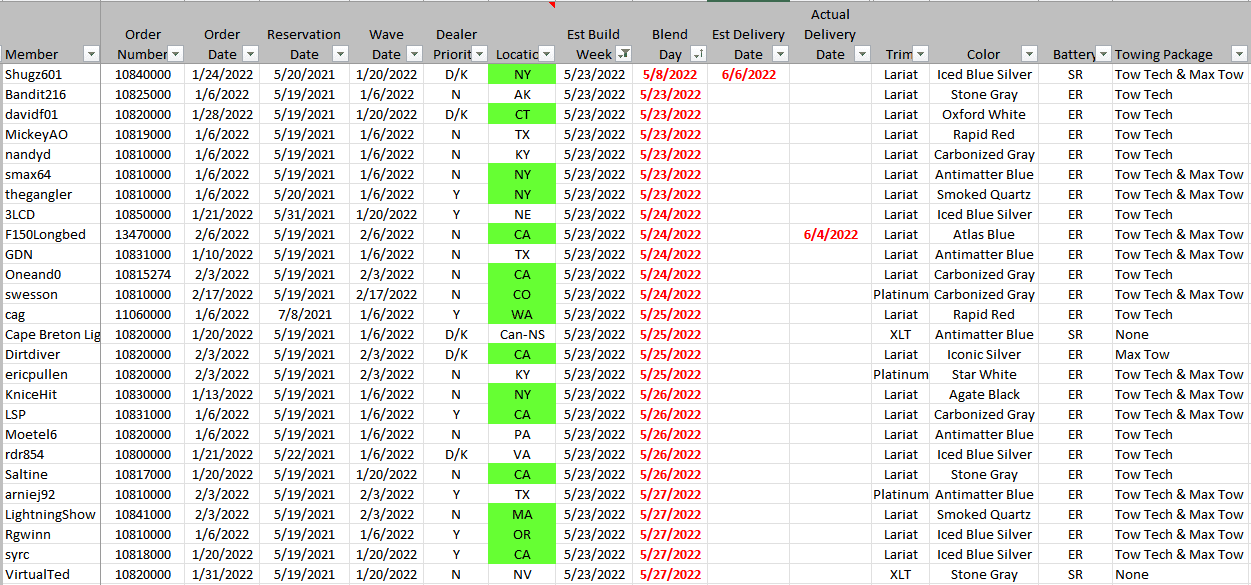
Task: Select the Member cell for F150Longbed
Action: coord(50,235)
